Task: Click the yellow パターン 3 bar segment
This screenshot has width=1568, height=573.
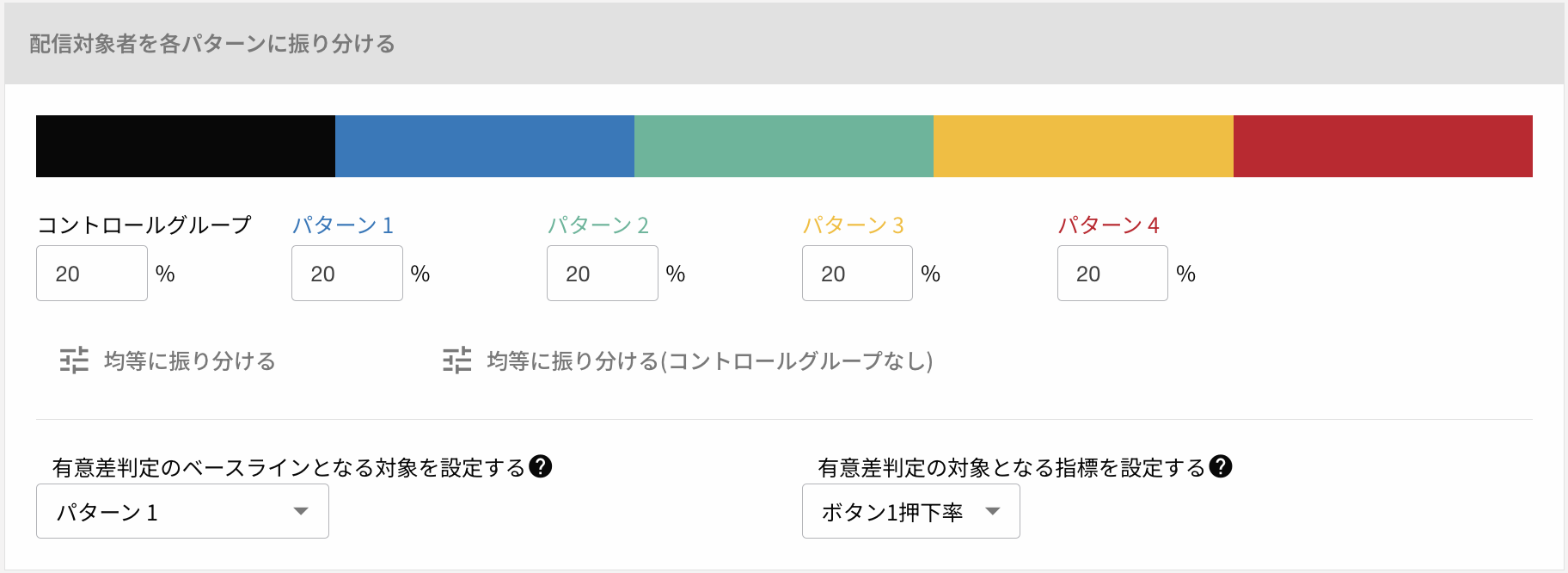Action: [x=1083, y=146]
